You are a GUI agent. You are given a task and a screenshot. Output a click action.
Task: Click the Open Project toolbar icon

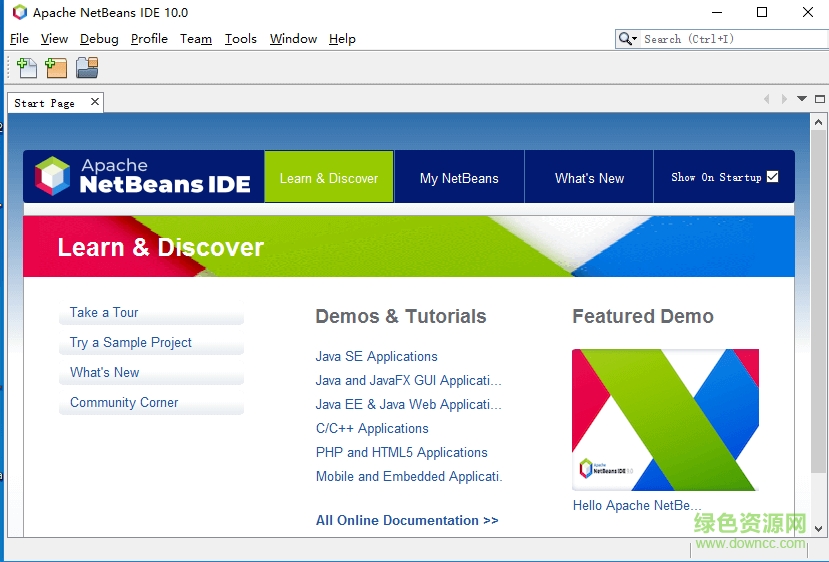pyautogui.click(x=87, y=68)
